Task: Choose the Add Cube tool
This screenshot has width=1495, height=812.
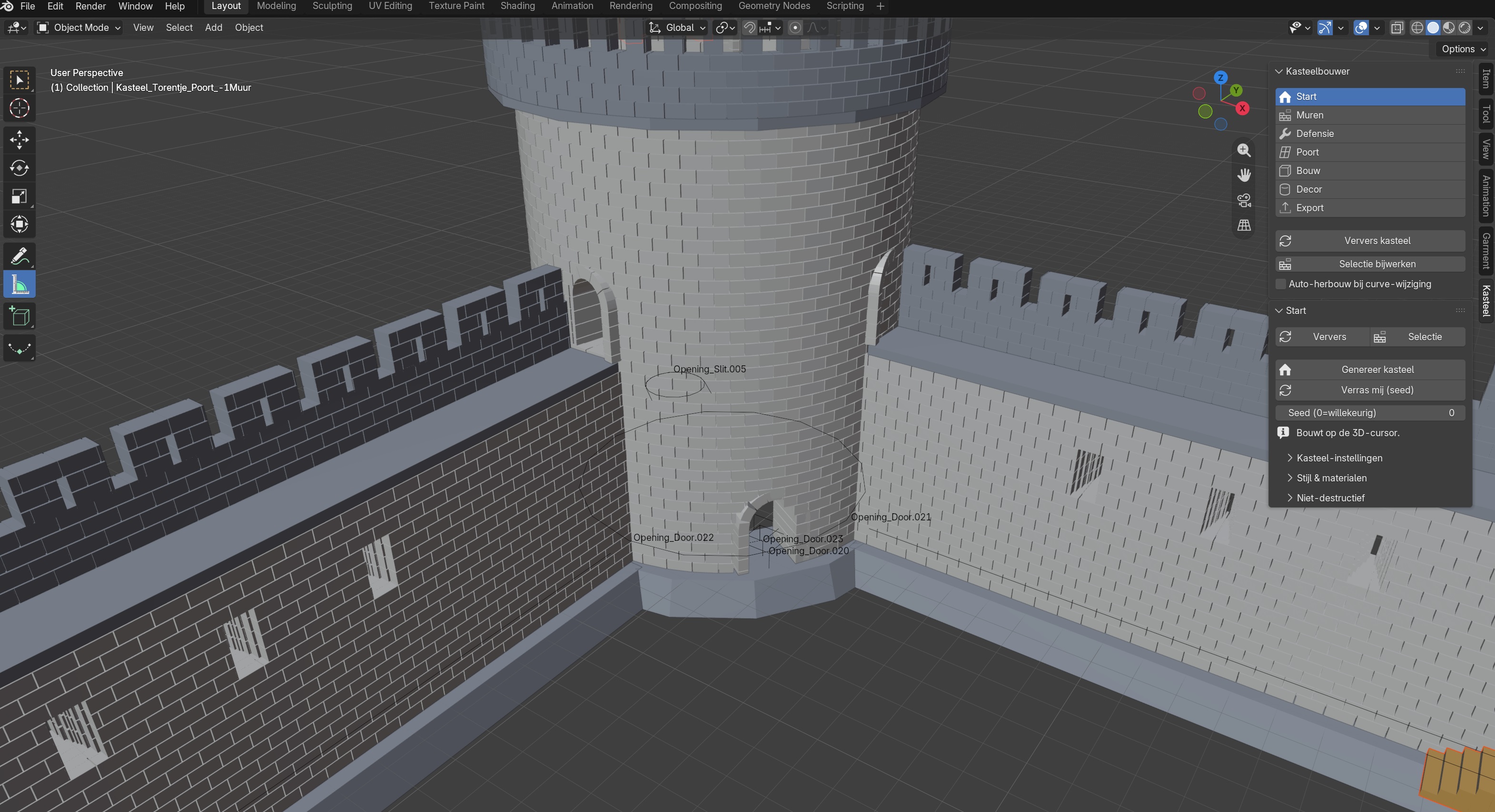Action: coord(19,317)
